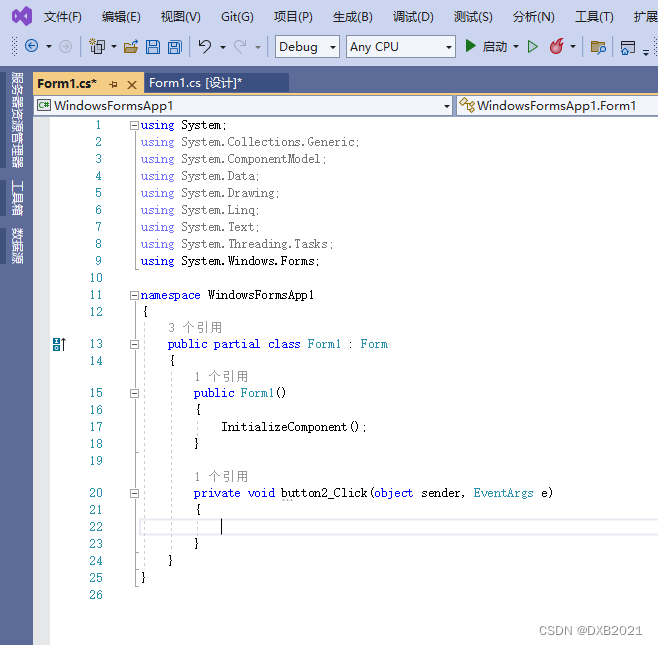Collapse the Form1 constructor at line 15
The width and height of the screenshot is (658, 645).
tap(134, 393)
